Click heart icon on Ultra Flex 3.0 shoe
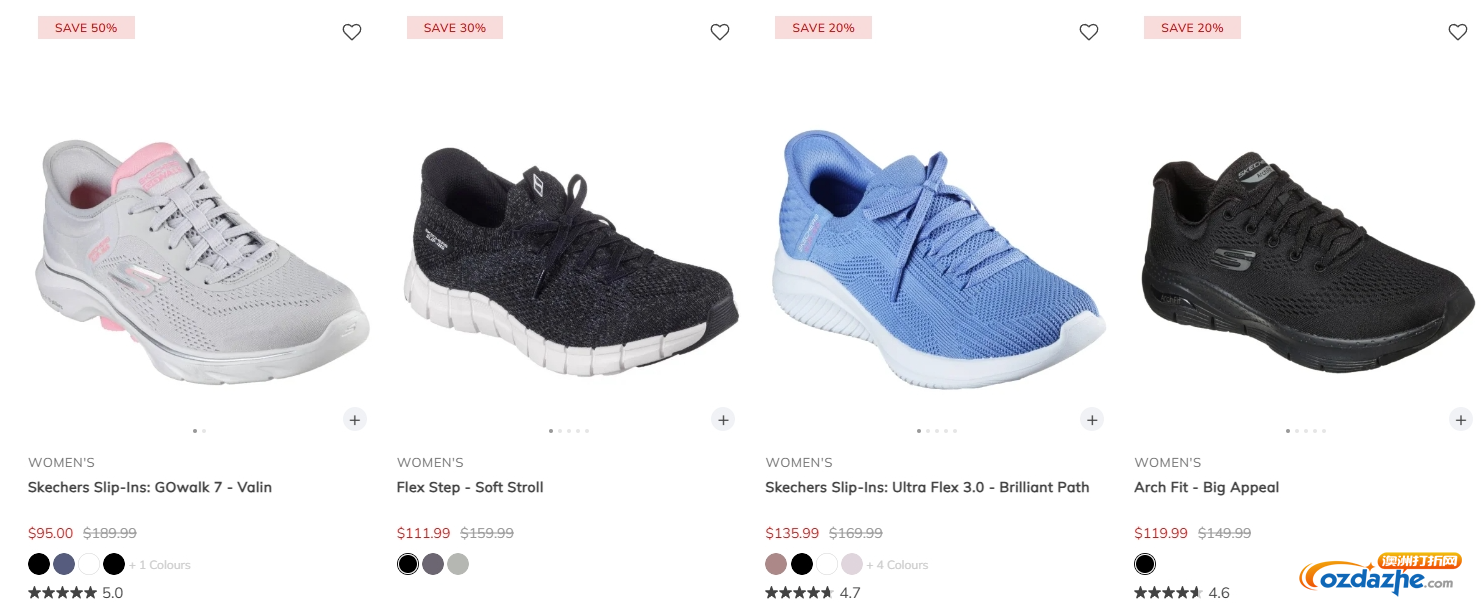Image resolution: width=1484 pixels, height=608 pixels. pos(1089,32)
